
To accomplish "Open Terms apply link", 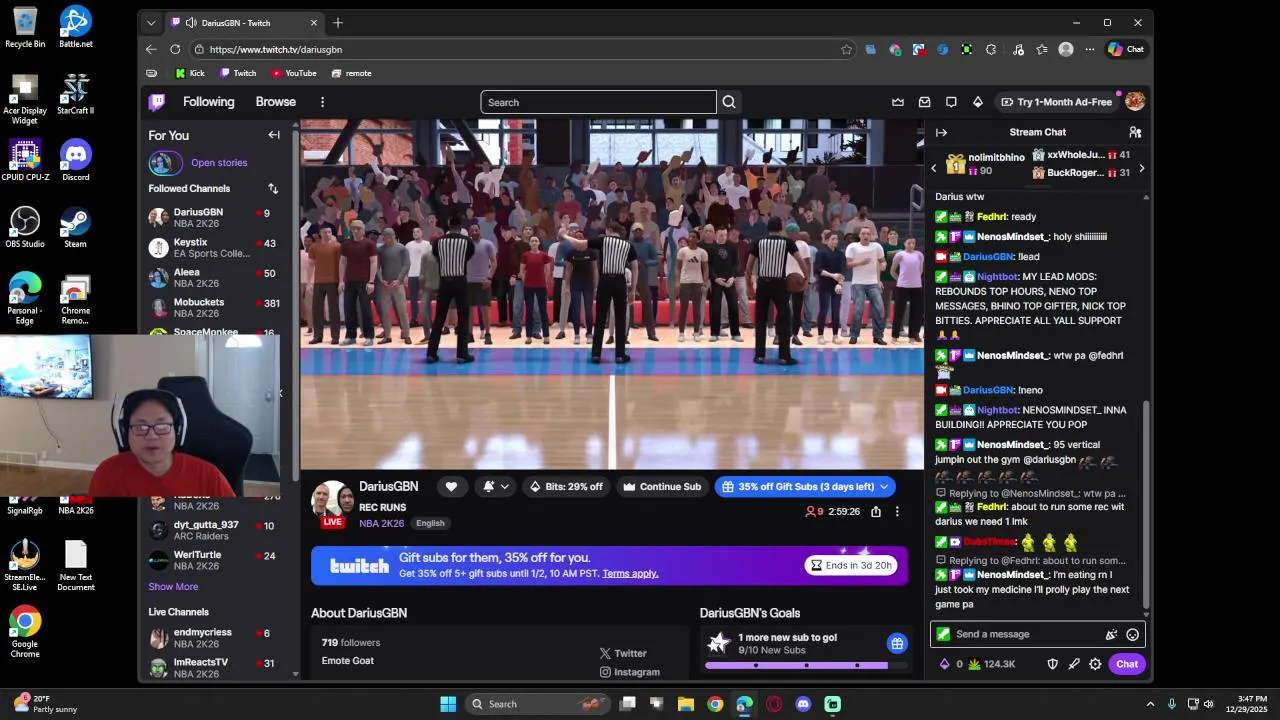I will click(630, 574).
